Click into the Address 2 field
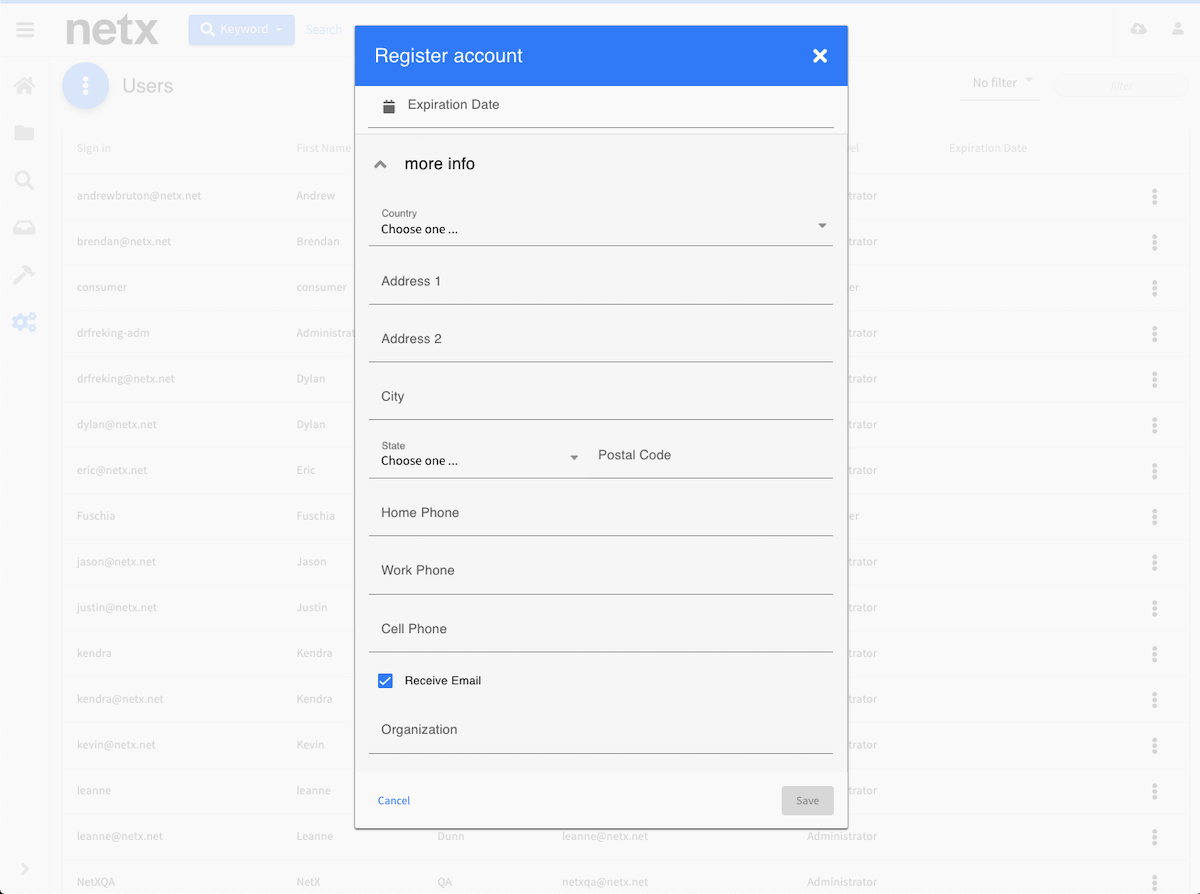The image size is (1200, 894). (601, 340)
